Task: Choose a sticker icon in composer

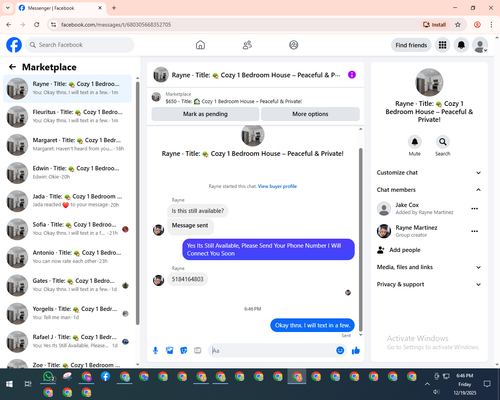Action: 183,350
